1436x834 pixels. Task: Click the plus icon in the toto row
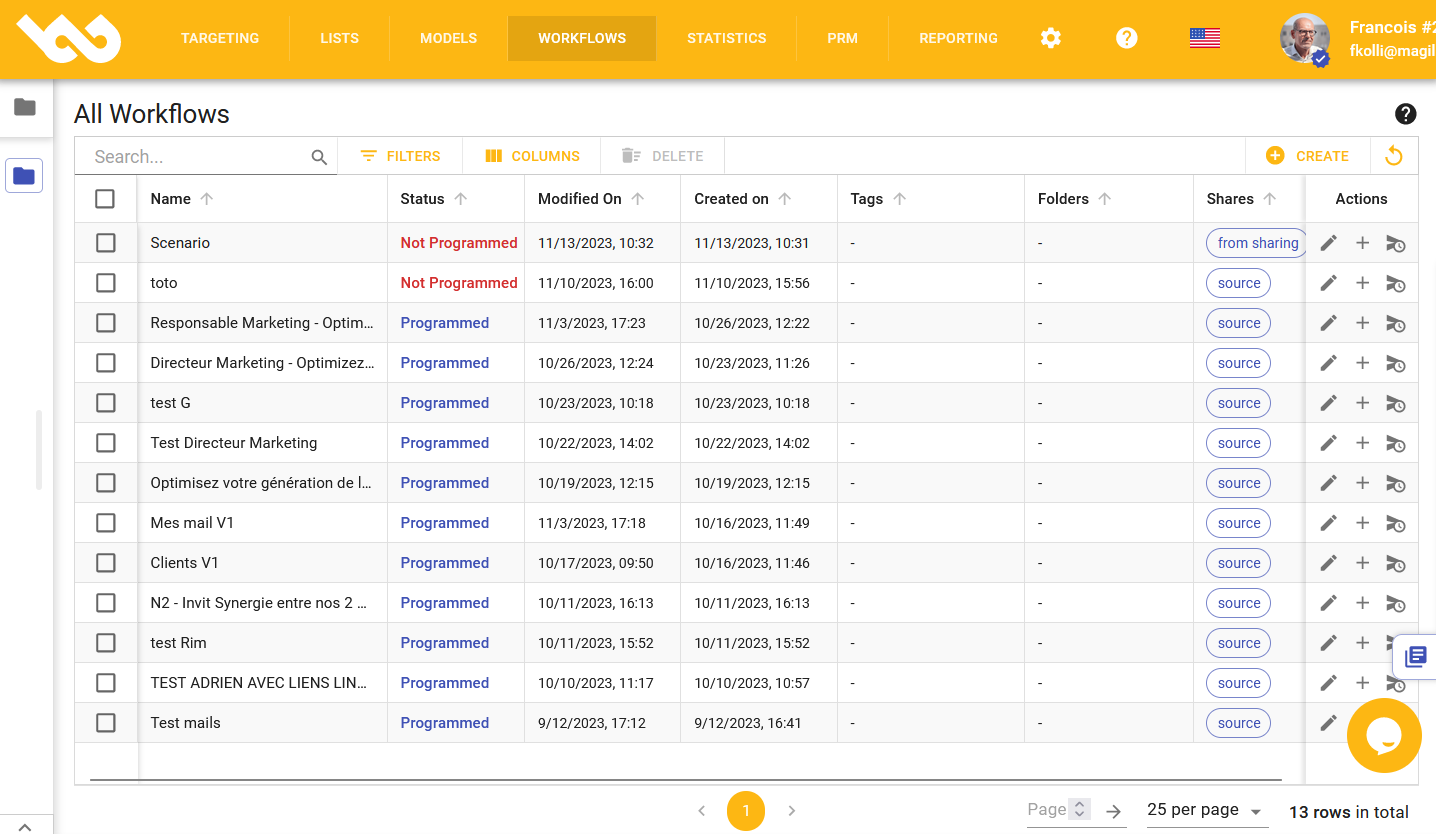click(1362, 283)
